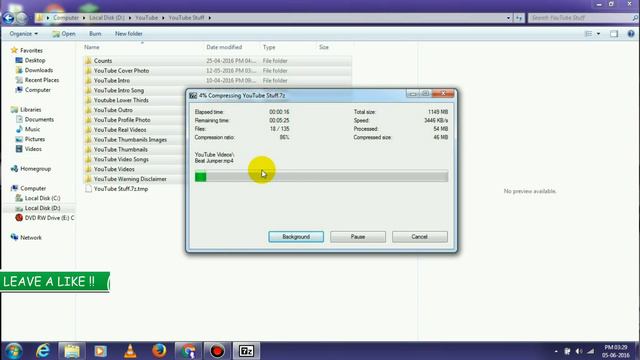The width and height of the screenshot is (640, 360).
Task: Pause the compression process
Action: point(358,237)
